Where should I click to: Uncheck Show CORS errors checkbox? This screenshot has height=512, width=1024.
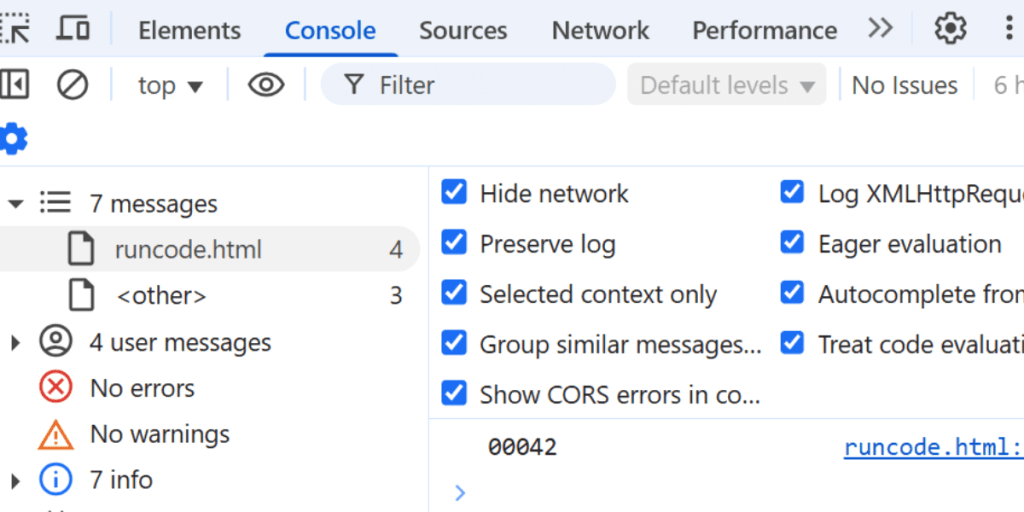pos(454,394)
